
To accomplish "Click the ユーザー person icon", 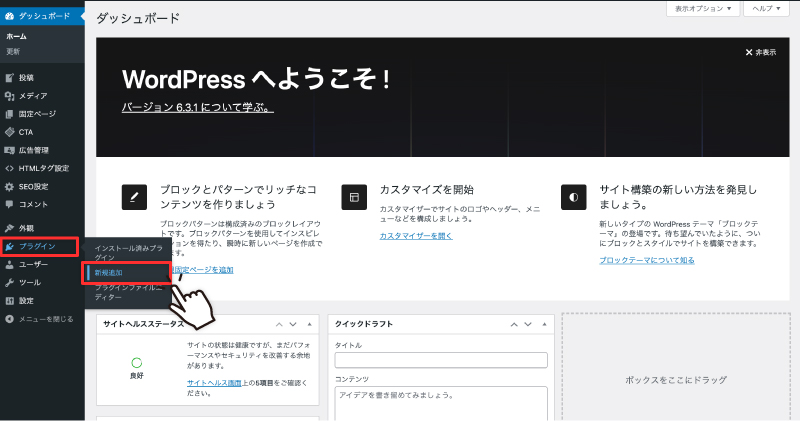I will [x=9, y=264].
